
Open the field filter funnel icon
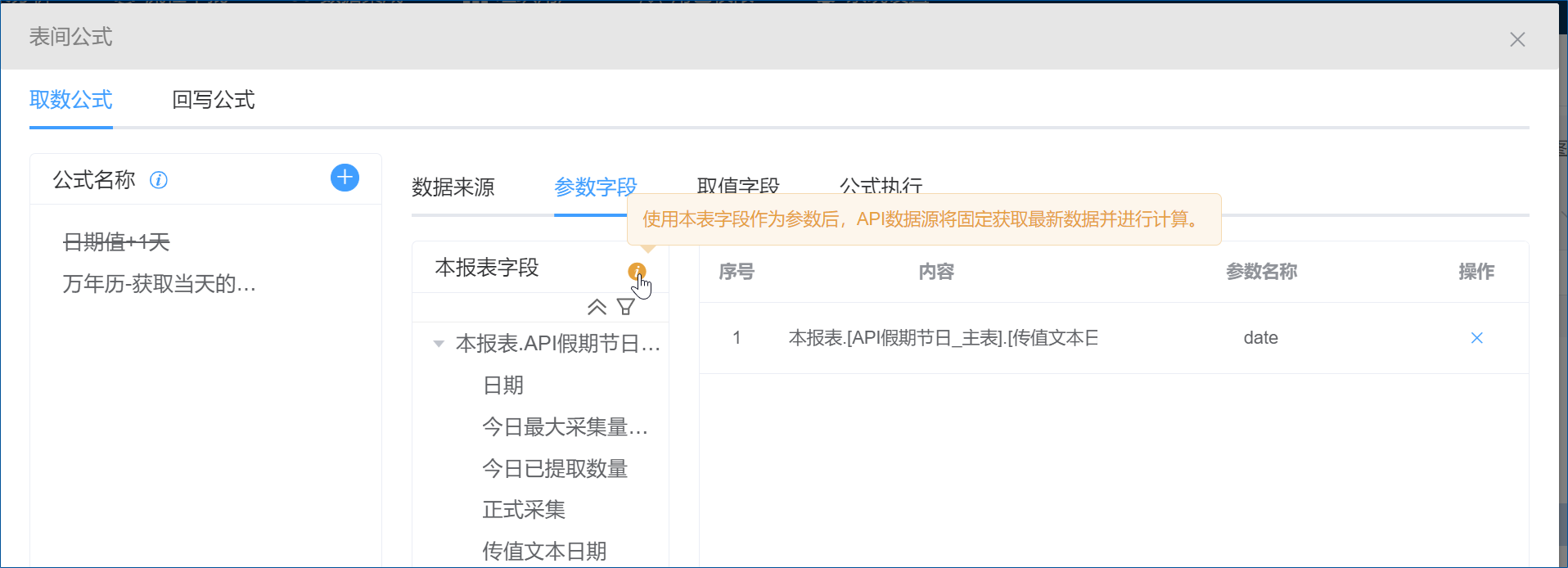tap(626, 307)
